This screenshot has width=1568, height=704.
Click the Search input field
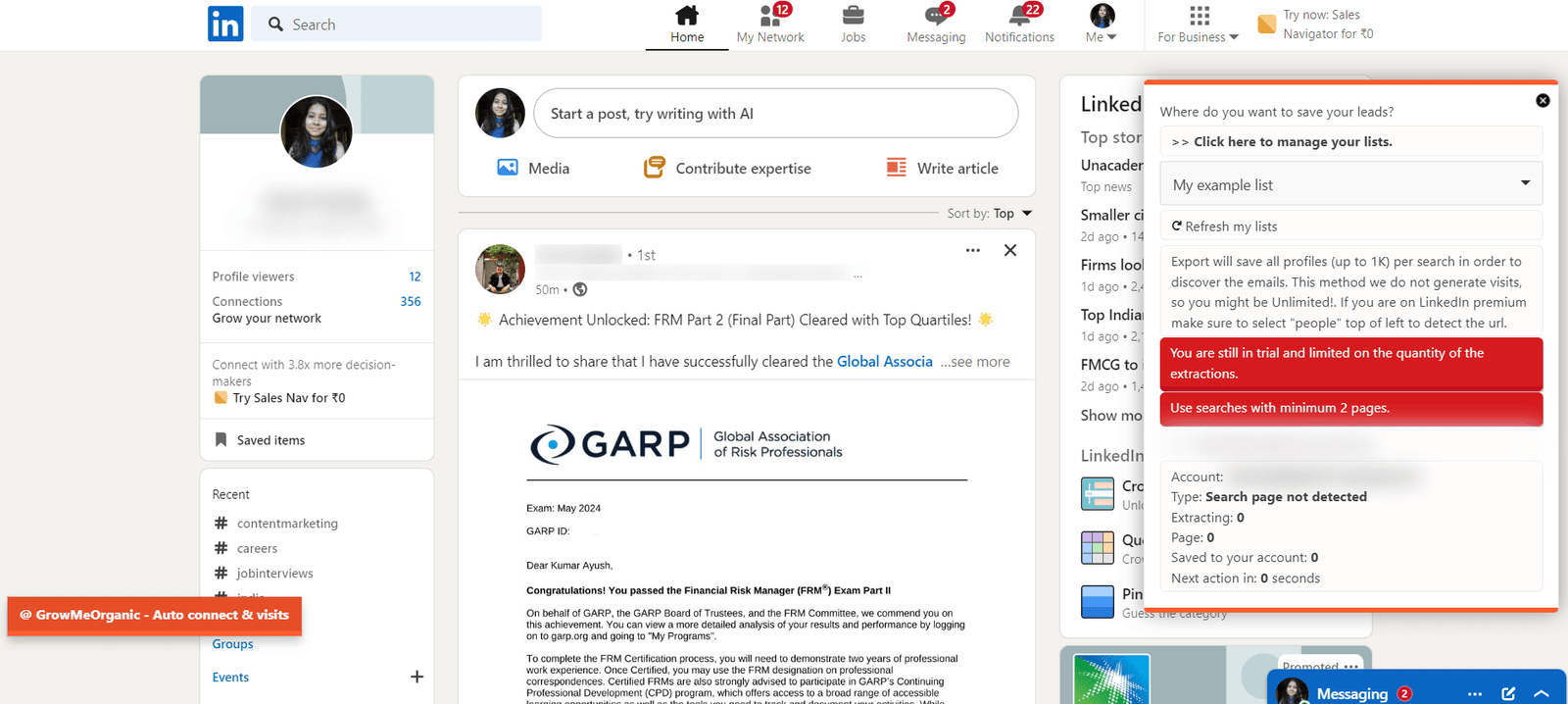(x=407, y=25)
